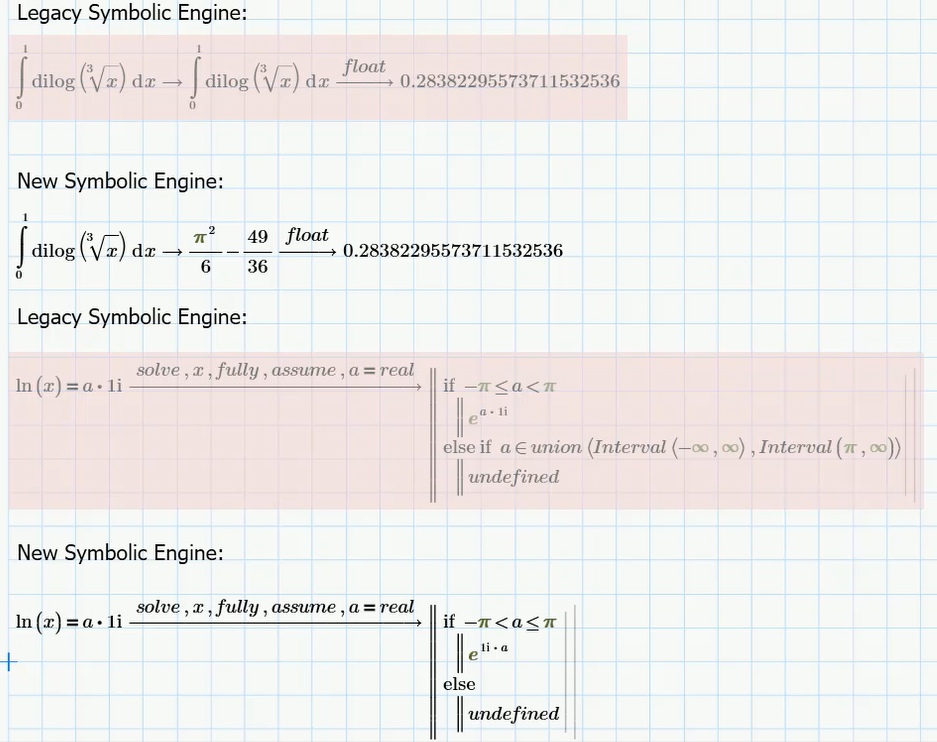This screenshot has height=742, width=937.
Task: Click the new engine ln(x) = a·1i equation
Action: [x=69, y=623]
